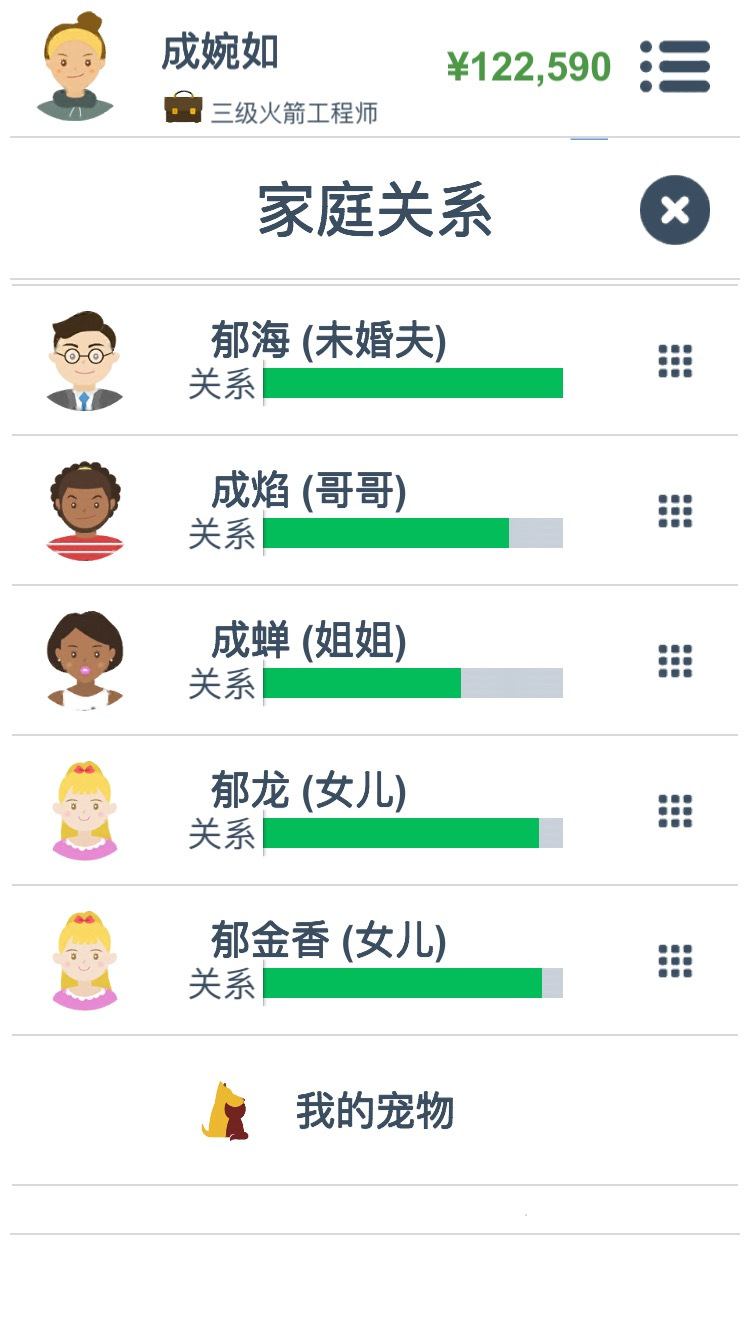The height and width of the screenshot is (1334, 750).
Task: Click 郁海's relationship bar
Action: click(413, 383)
